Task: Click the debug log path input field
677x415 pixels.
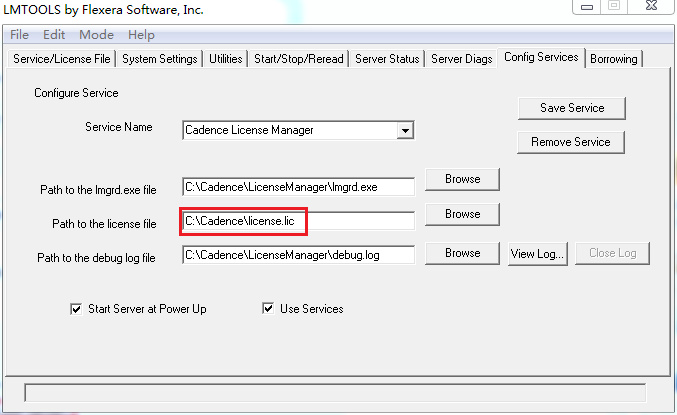Action: point(298,255)
